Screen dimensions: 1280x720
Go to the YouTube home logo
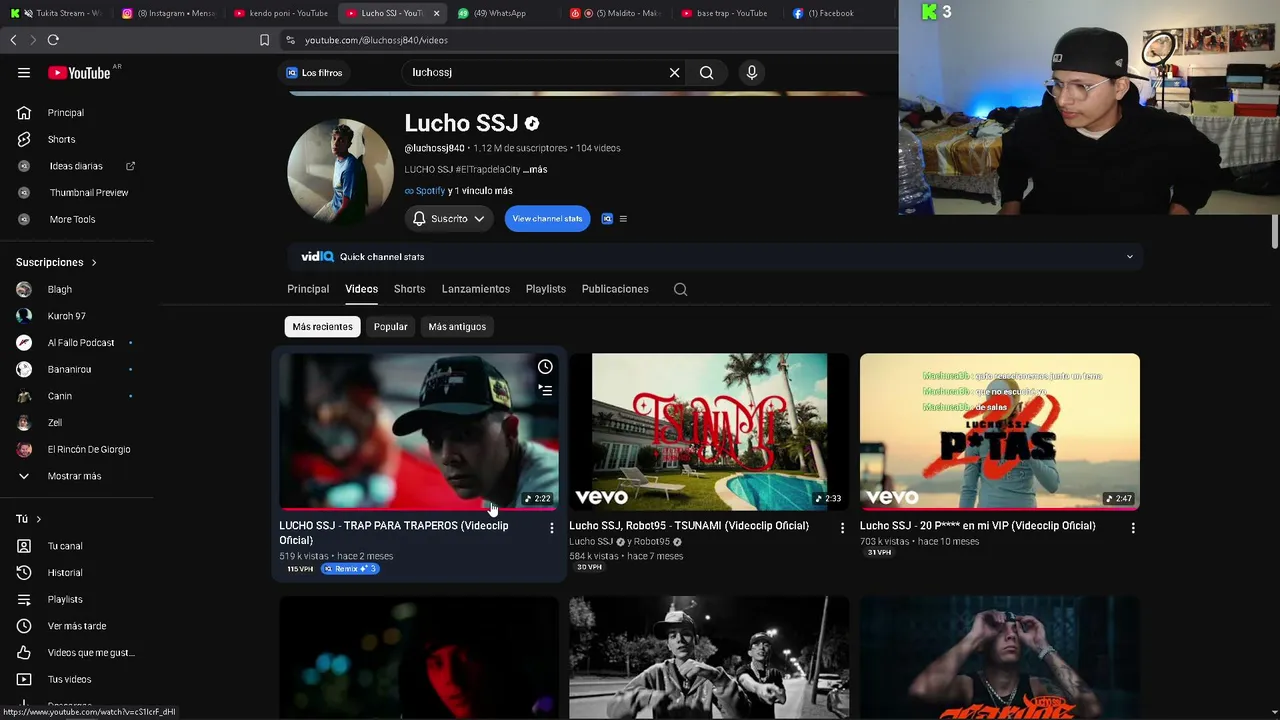(x=79, y=73)
